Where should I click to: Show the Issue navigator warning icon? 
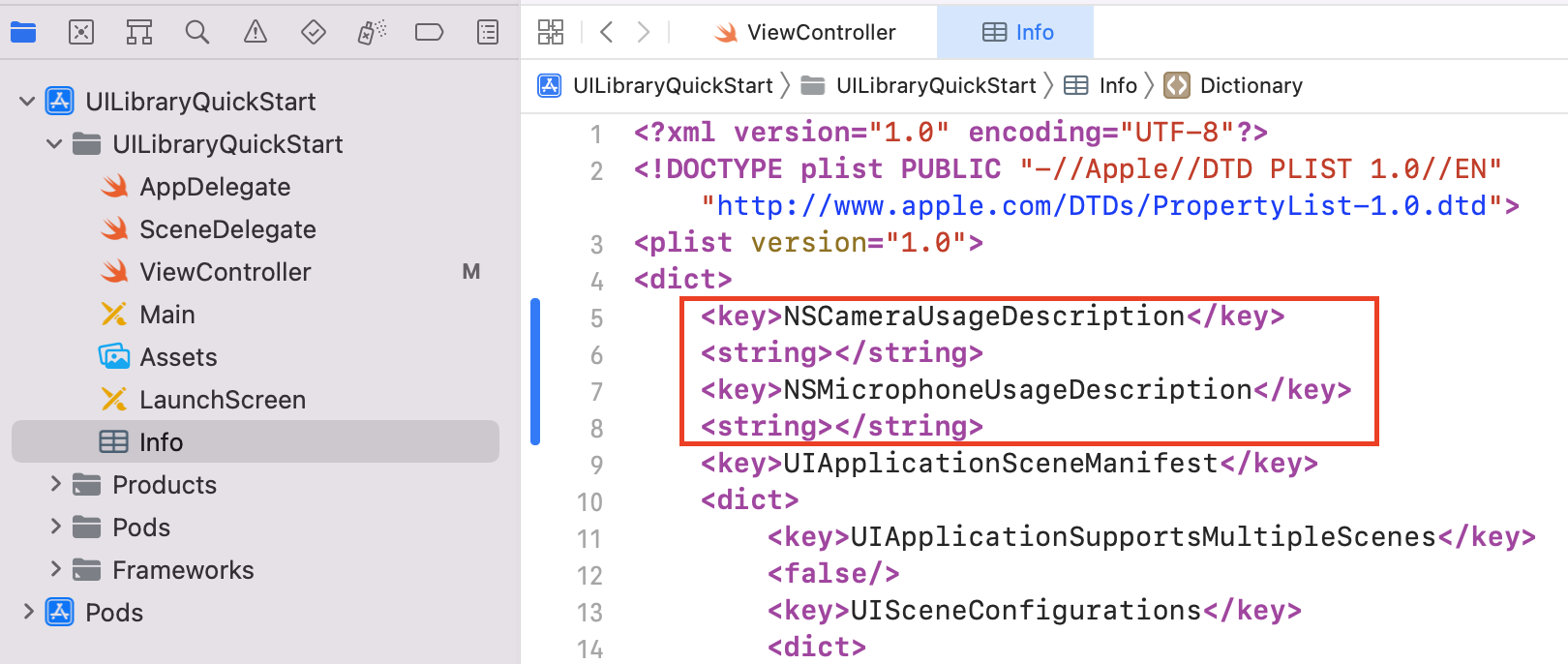pos(256,31)
